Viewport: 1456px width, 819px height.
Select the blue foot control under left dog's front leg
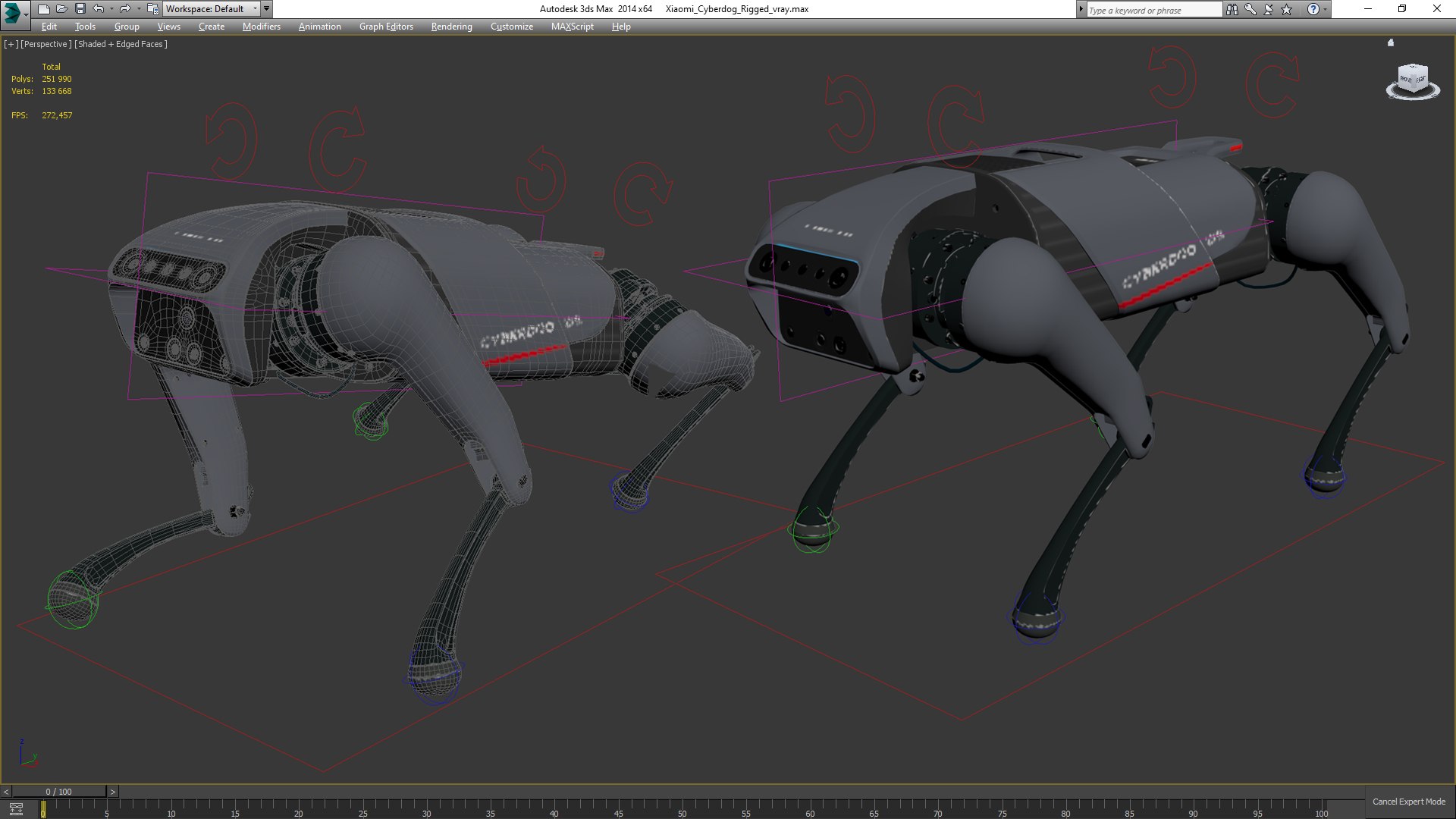point(435,674)
